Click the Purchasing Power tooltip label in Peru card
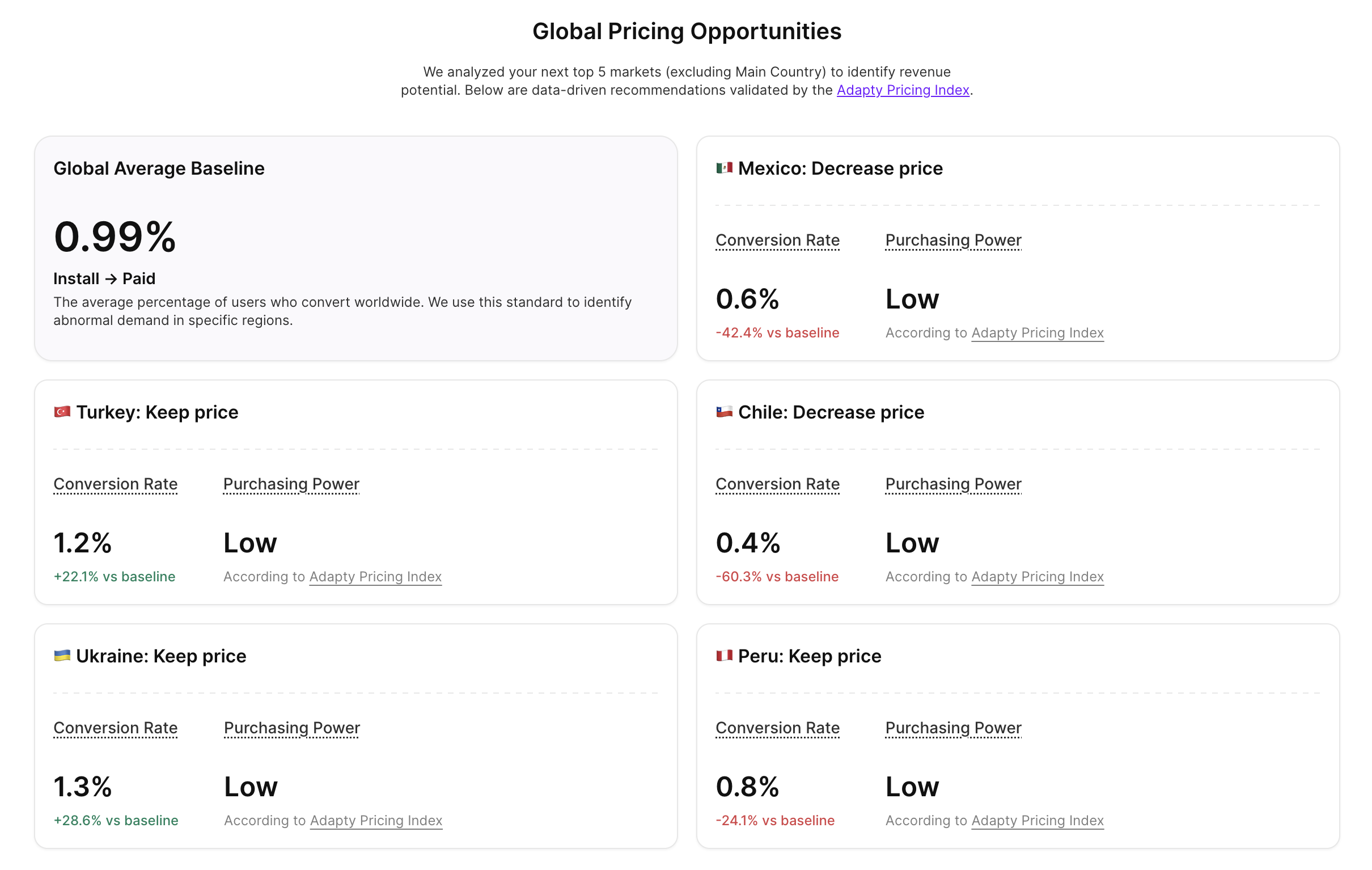This screenshot has height=870, width=1372. (x=952, y=728)
